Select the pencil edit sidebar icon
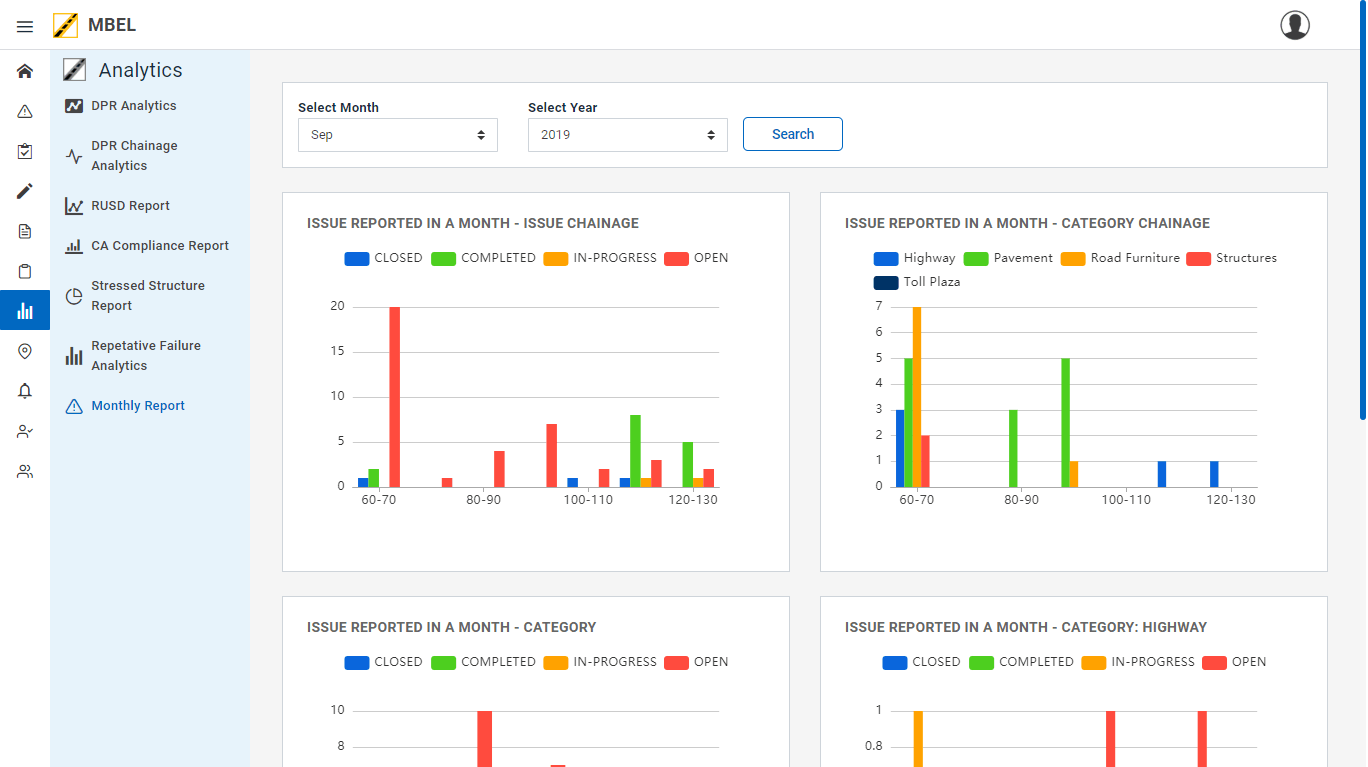The image size is (1368, 767). 25,191
